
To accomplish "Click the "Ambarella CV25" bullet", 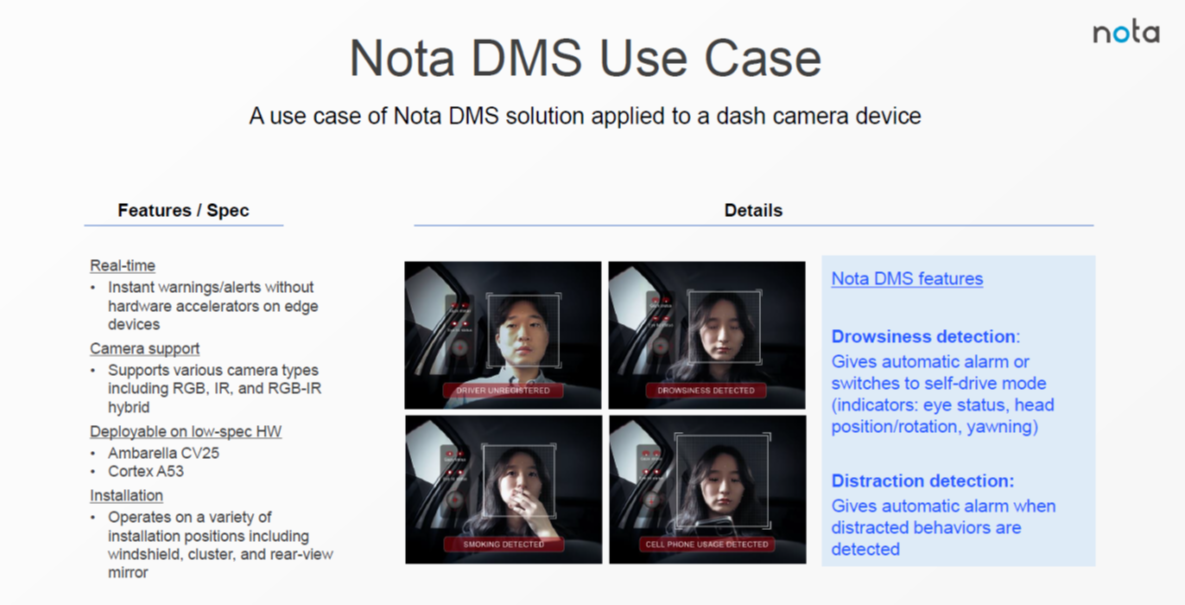I will (163, 453).
